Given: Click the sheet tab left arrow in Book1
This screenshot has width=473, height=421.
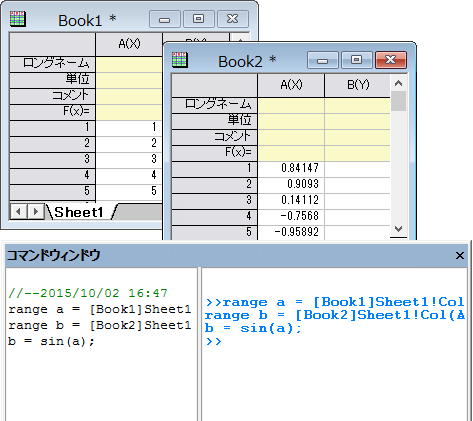Looking at the screenshot, I should click(19, 211).
